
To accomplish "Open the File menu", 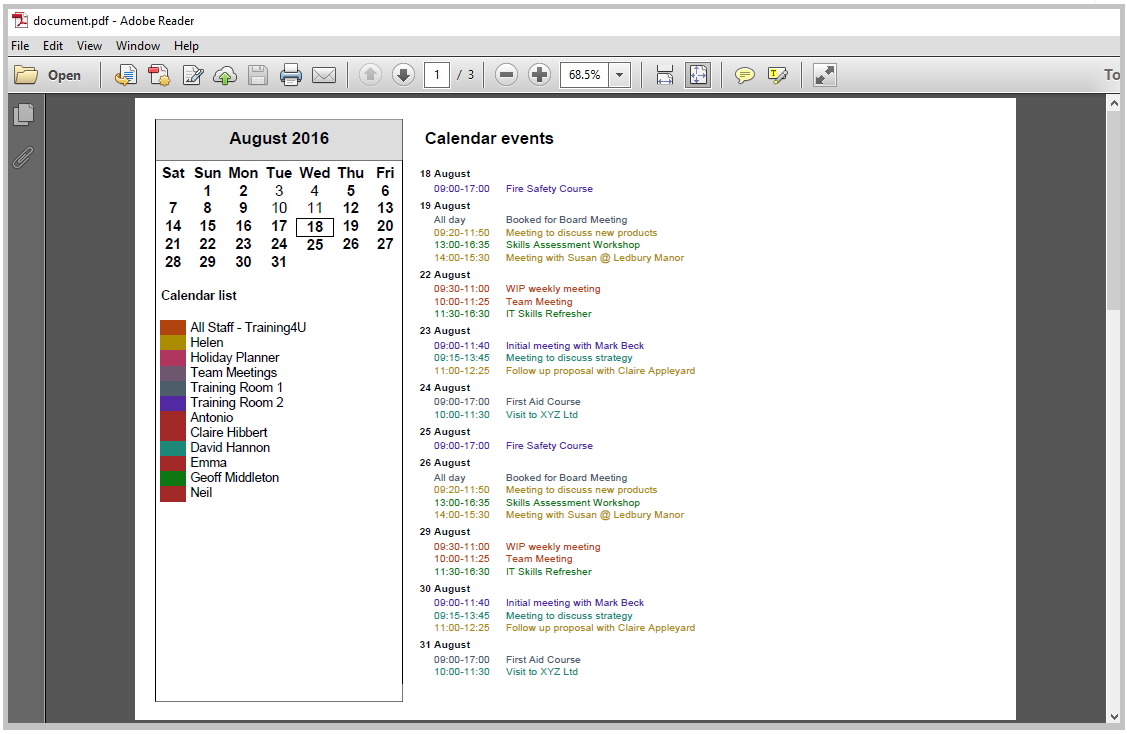I will pyautogui.click(x=20, y=46).
